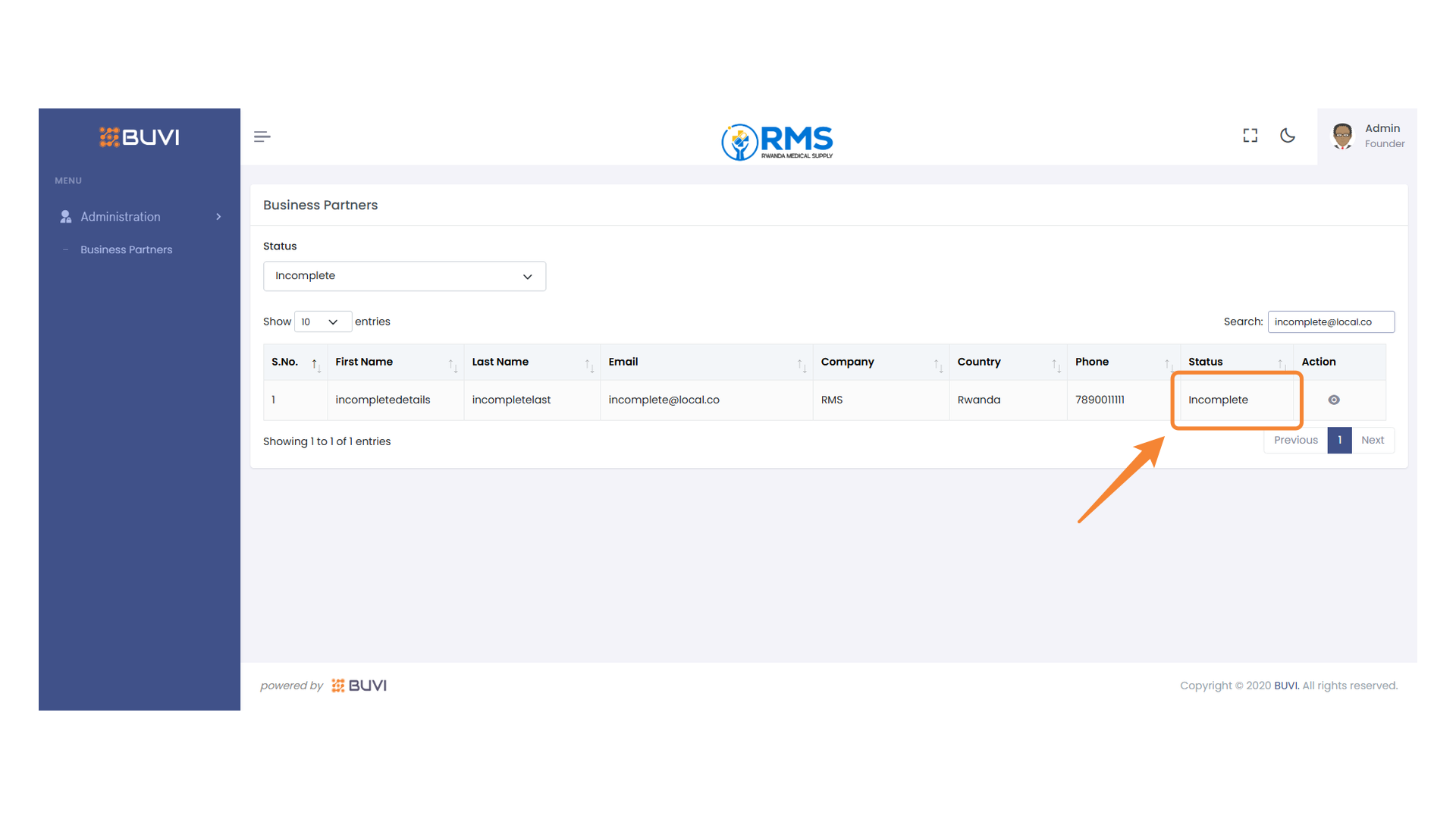The height and width of the screenshot is (819, 1456).
Task: Open the Status filter dropdown showing Incomplete
Action: pos(404,276)
